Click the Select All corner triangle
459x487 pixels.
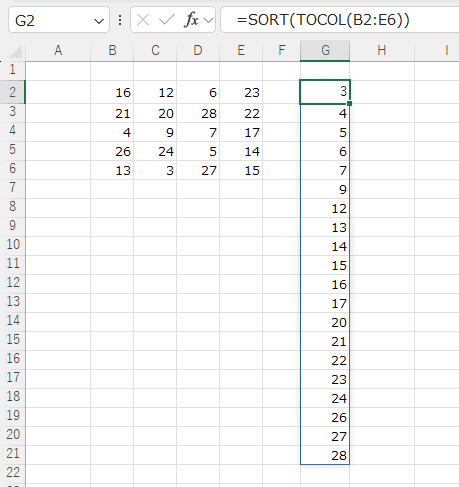(15, 51)
